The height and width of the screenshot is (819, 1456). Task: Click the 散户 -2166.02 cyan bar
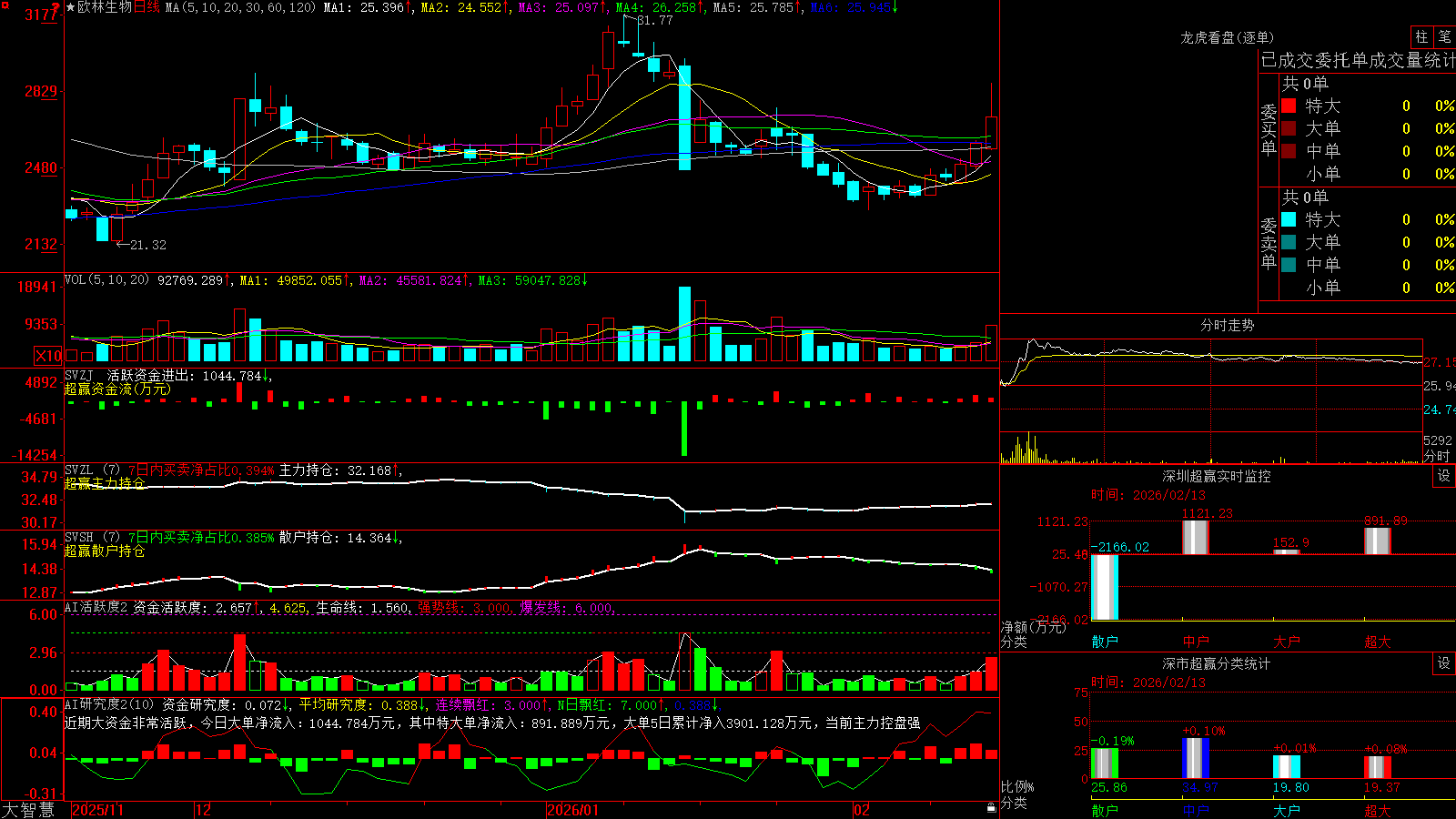(x=1105, y=587)
